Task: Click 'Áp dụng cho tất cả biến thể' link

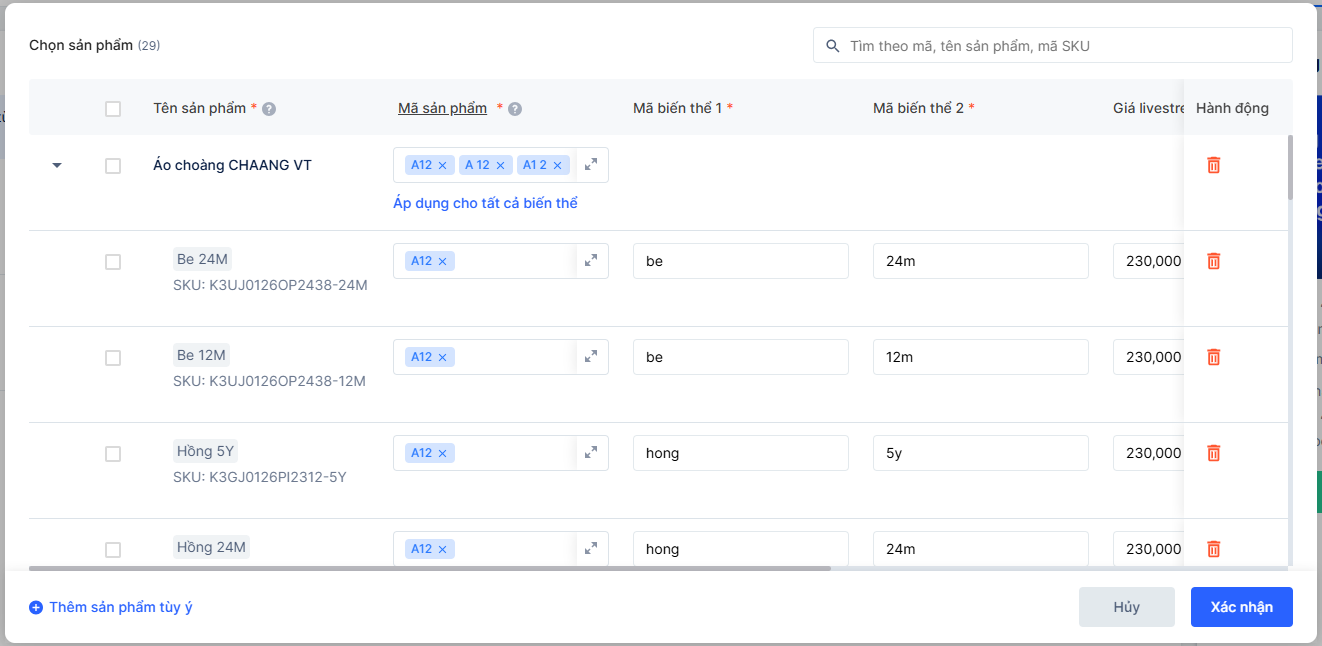Action: click(x=486, y=203)
